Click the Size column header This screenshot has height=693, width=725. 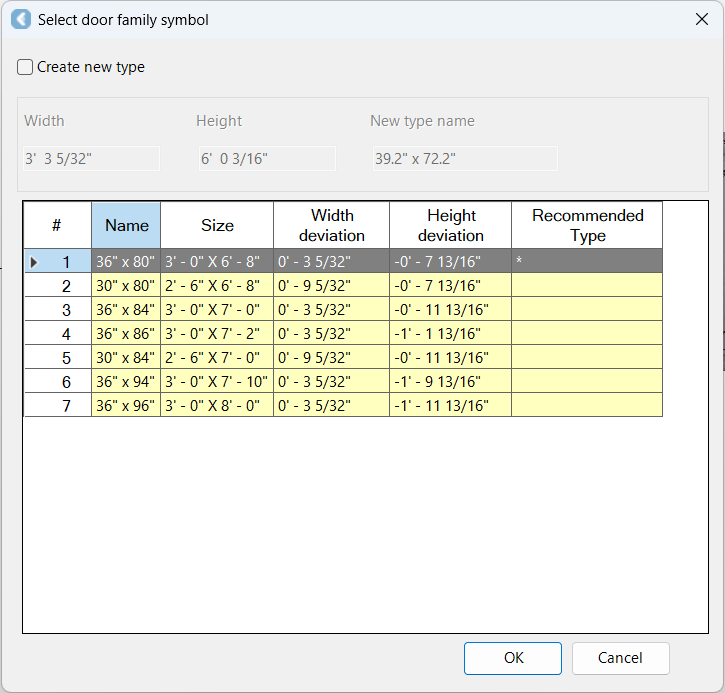tap(217, 225)
